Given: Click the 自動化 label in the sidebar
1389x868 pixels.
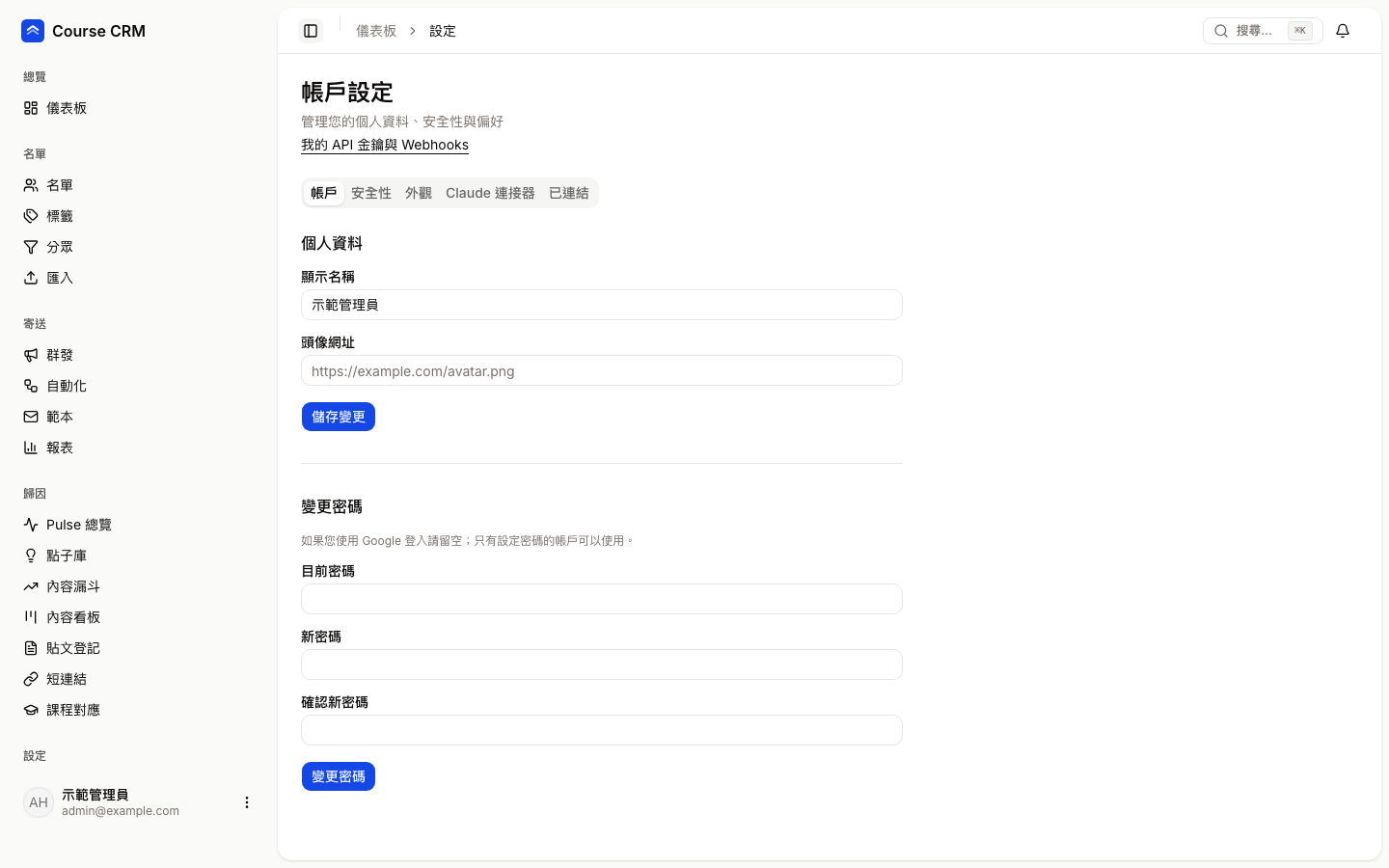Looking at the screenshot, I should click(67, 386).
